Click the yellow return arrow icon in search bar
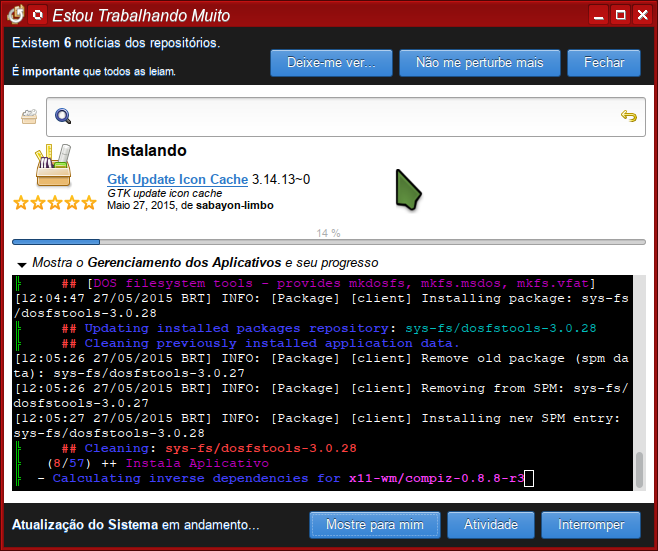The width and height of the screenshot is (658, 551). [x=629, y=116]
